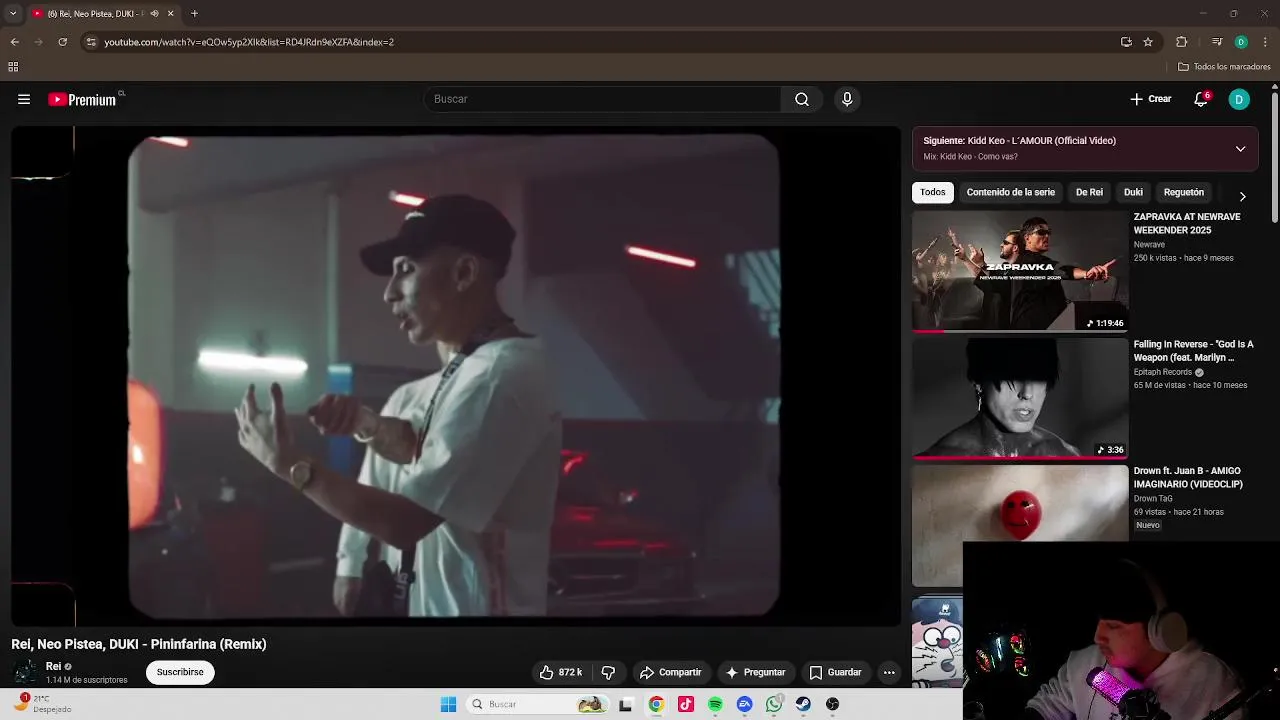Open Todos los marcadores folder
This screenshot has width=1280, height=720.
click(1224, 67)
